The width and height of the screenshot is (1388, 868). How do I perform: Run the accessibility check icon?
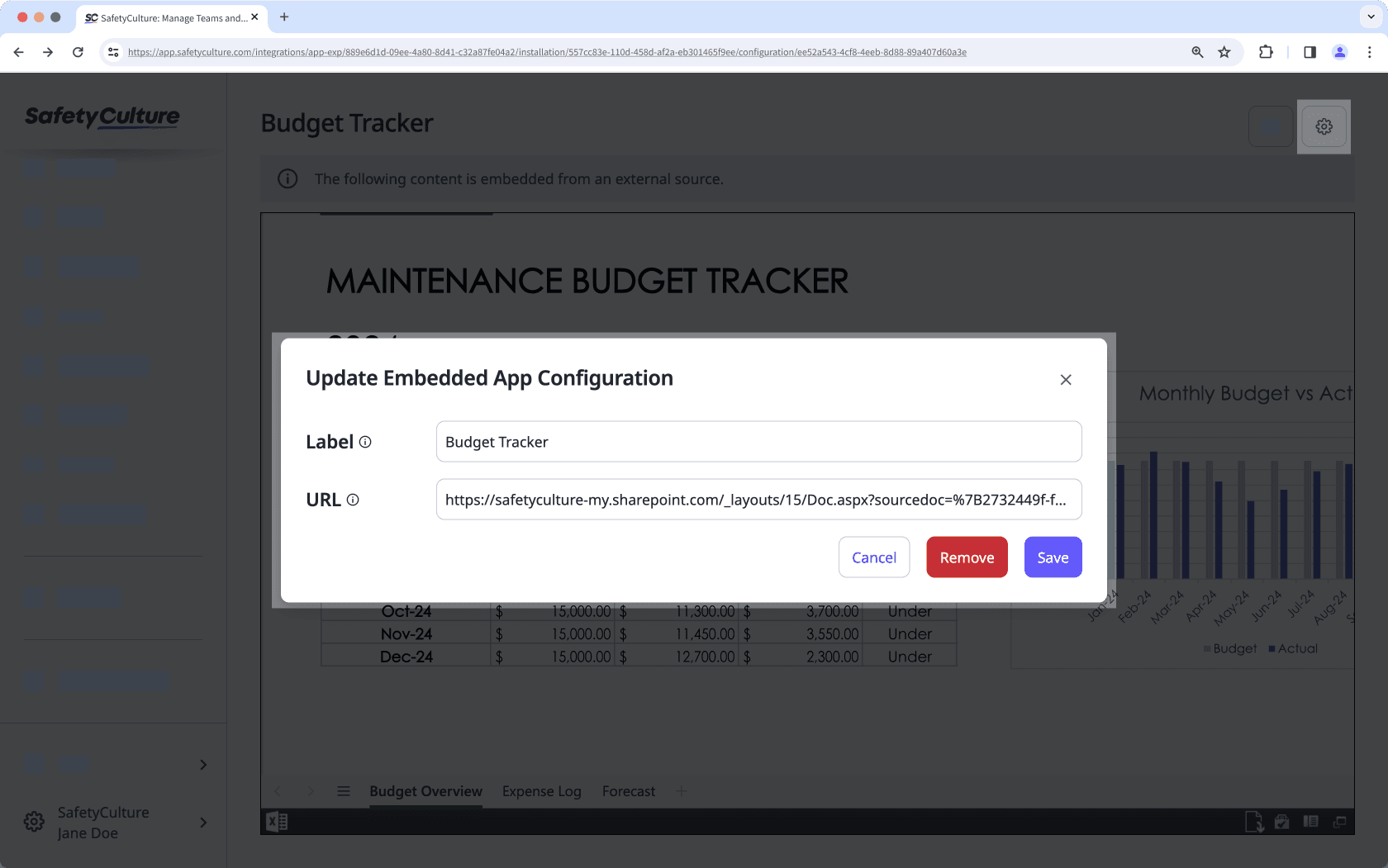click(1281, 822)
